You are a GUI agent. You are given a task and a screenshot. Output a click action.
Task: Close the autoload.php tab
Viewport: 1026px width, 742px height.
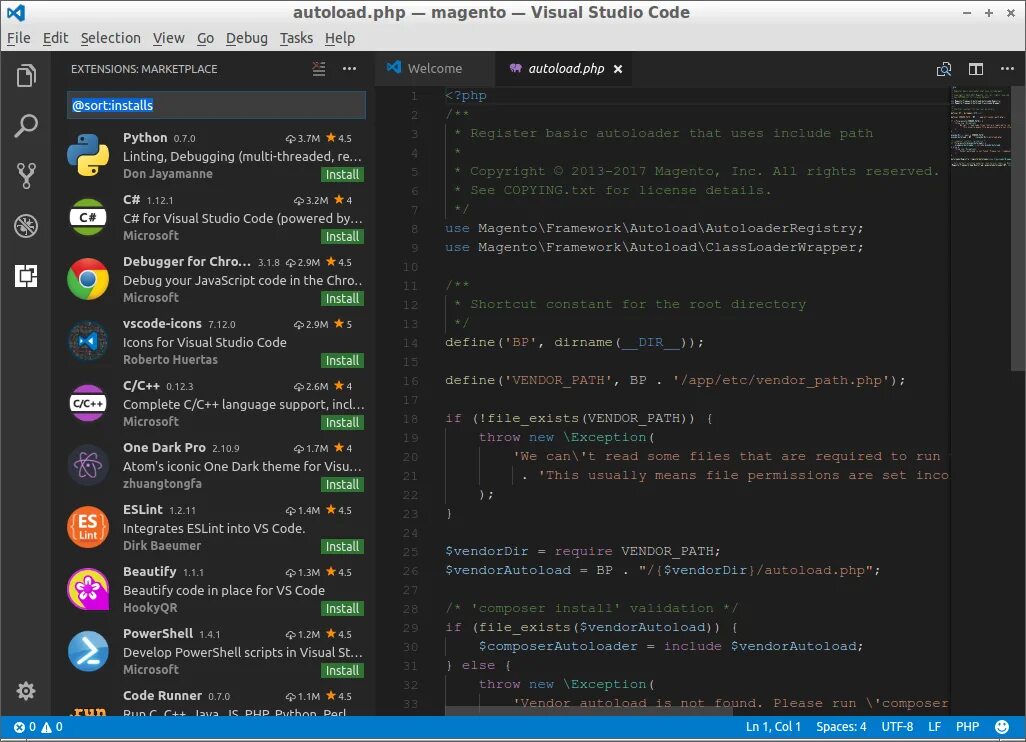(618, 69)
